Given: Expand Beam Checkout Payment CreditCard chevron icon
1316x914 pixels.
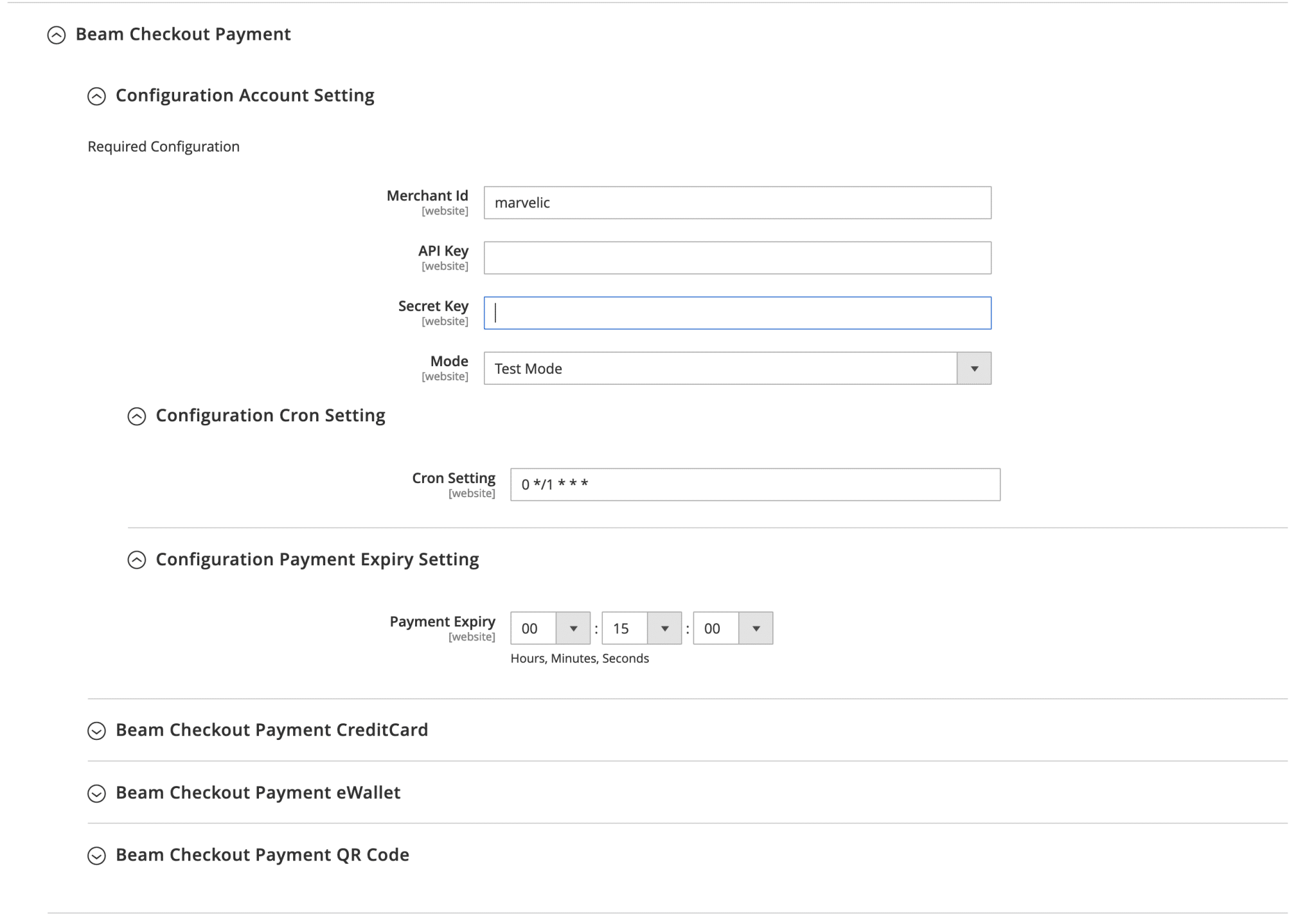Looking at the screenshot, I should (96, 731).
